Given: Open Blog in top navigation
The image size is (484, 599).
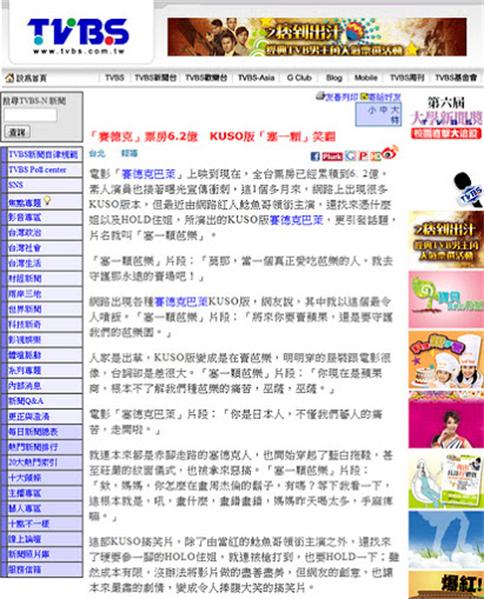Looking at the screenshot, I should (x=334, y=78).
